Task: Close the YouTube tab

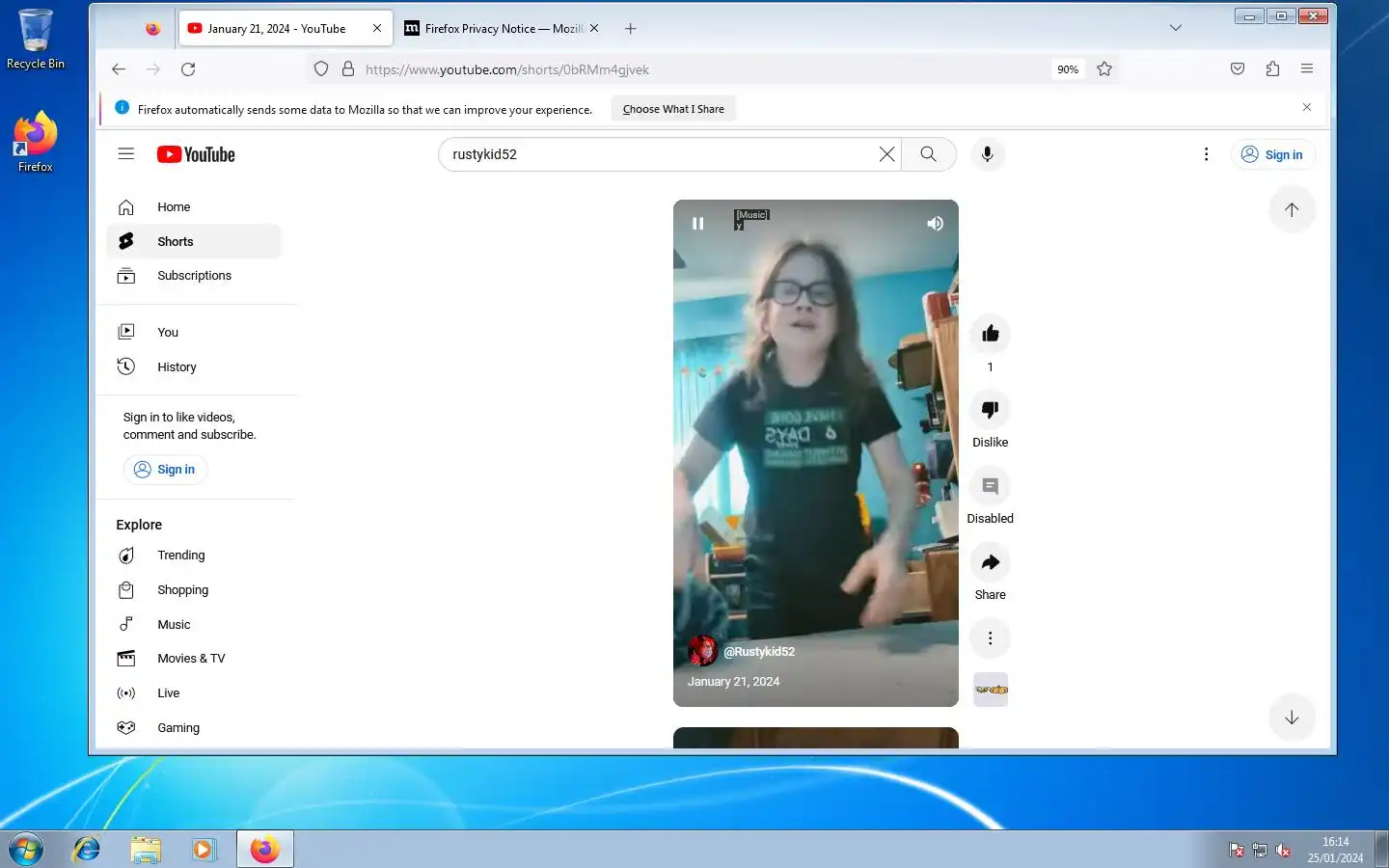Action: pos(377,29)
